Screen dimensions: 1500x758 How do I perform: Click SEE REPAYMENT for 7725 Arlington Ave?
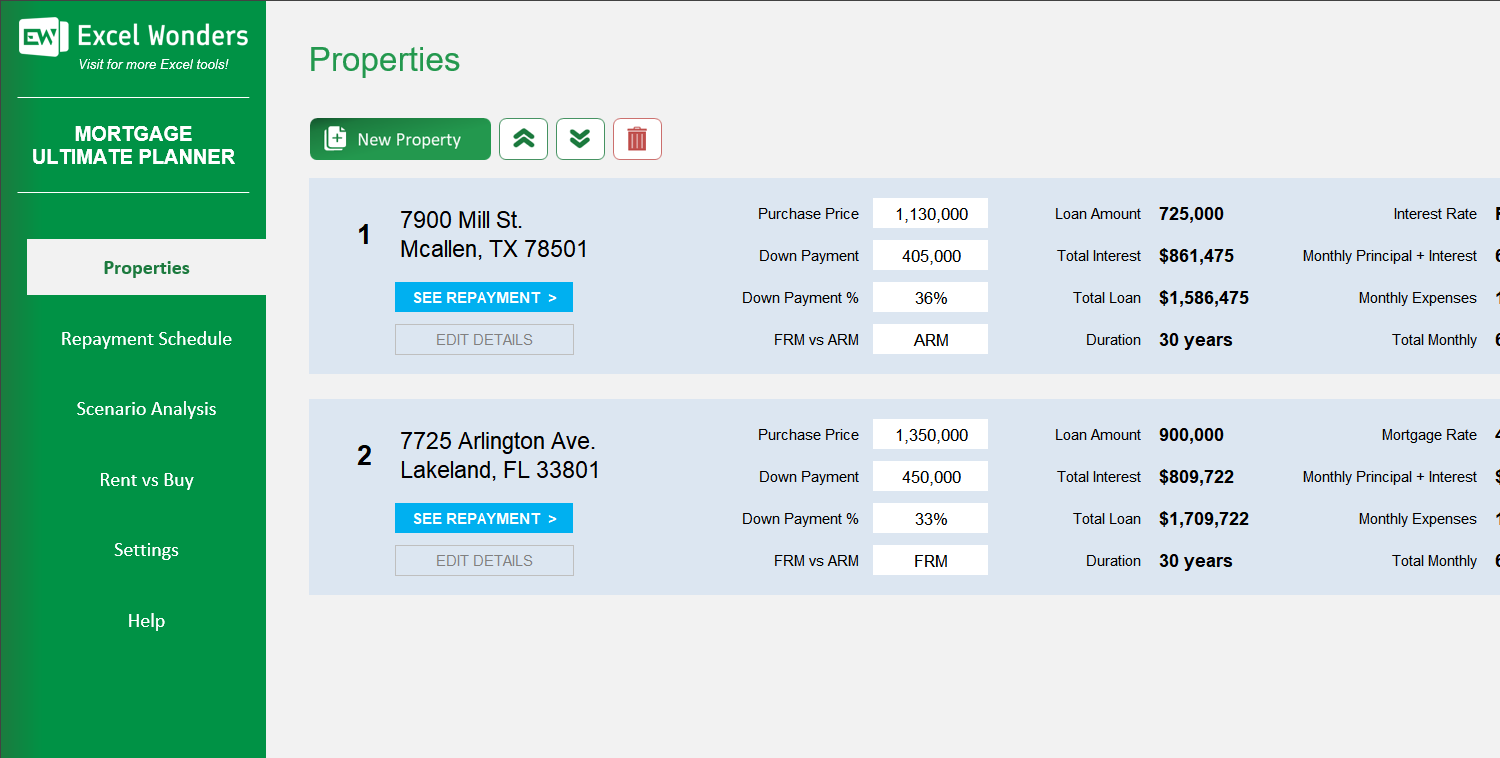tap(484, 518)
